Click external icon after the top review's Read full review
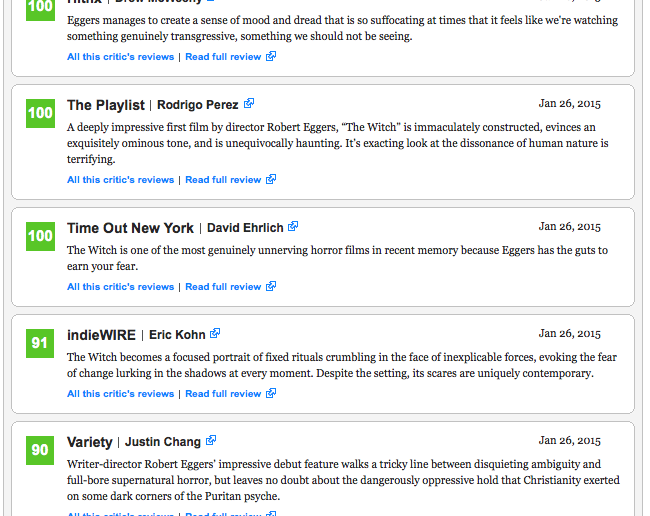Viewport: 650px width, 516px height. pos(271,56)
